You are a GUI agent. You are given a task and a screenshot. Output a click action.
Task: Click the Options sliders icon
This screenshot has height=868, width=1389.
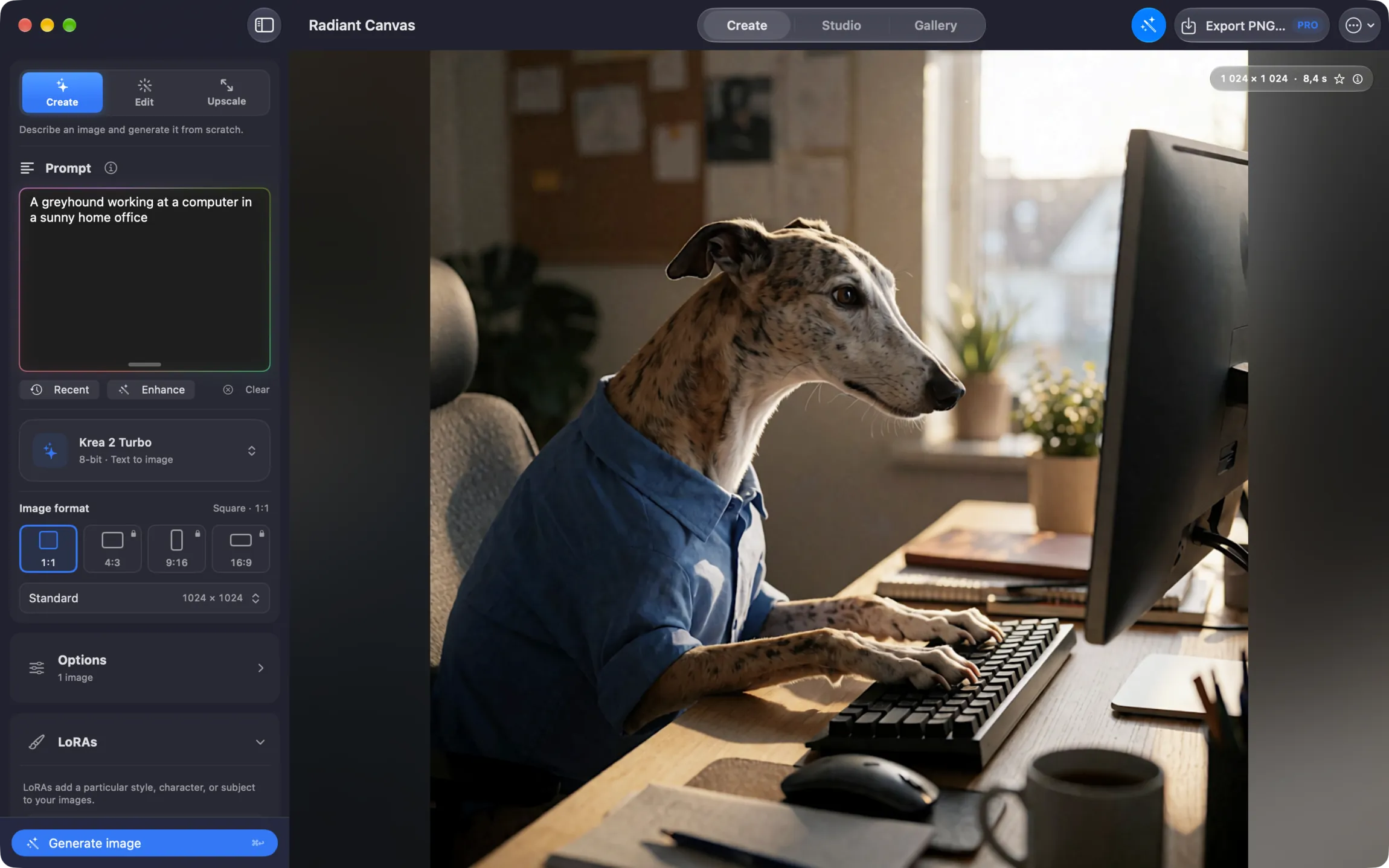37,668
